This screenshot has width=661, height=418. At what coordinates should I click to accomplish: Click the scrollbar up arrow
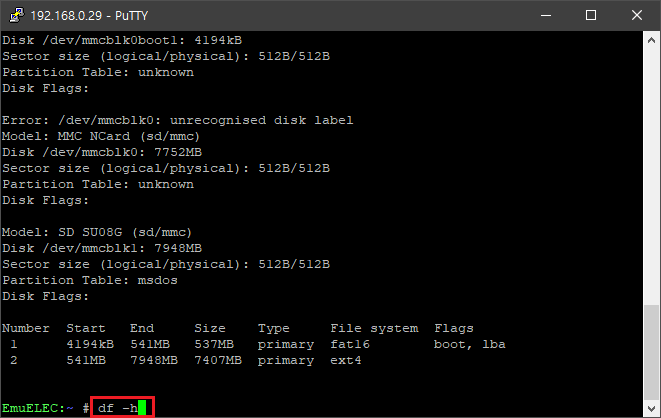point(651,40)
